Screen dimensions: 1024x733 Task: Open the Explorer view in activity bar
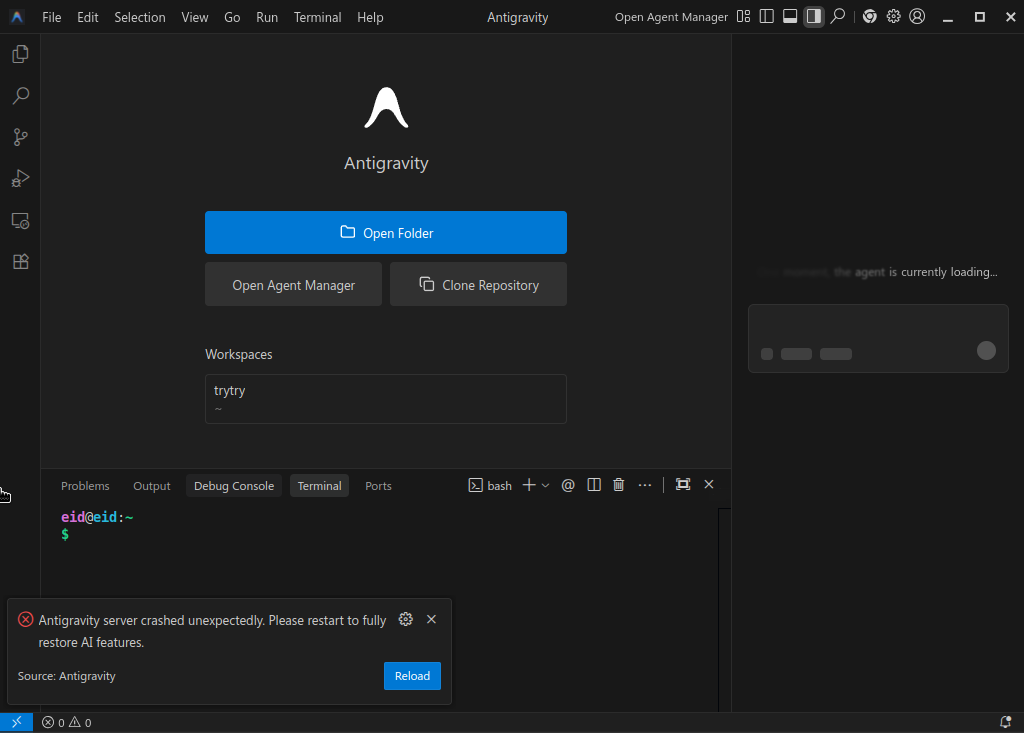coord(20,54)
